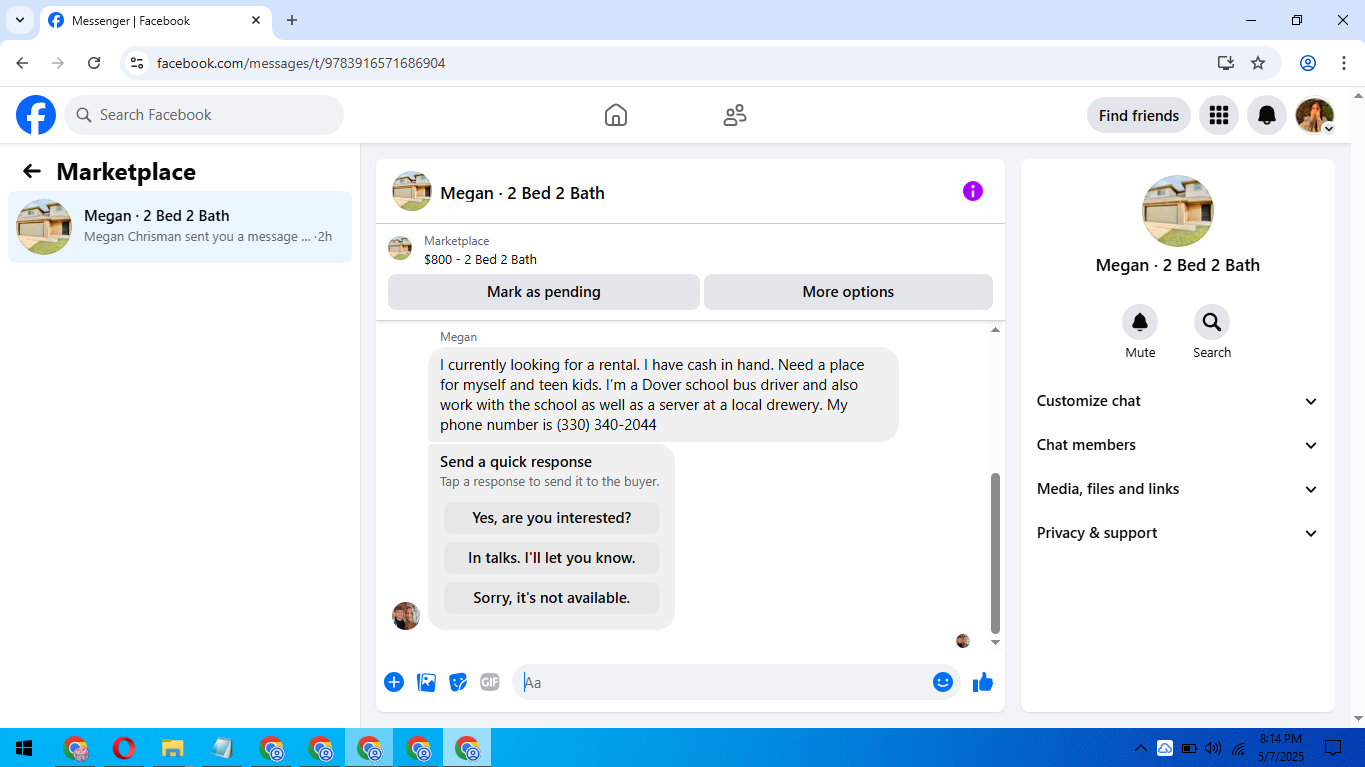
Task: Open a new browser tab
Action: (292, 20)
